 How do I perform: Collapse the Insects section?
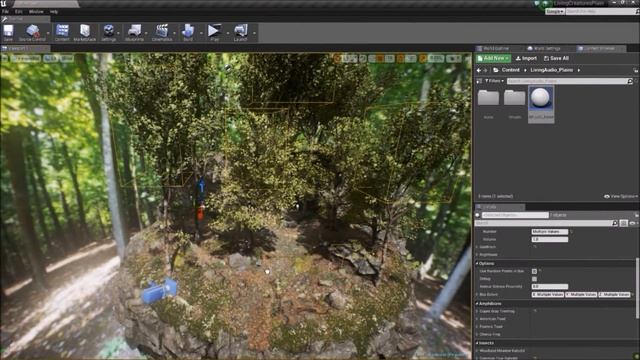point(477,343)
